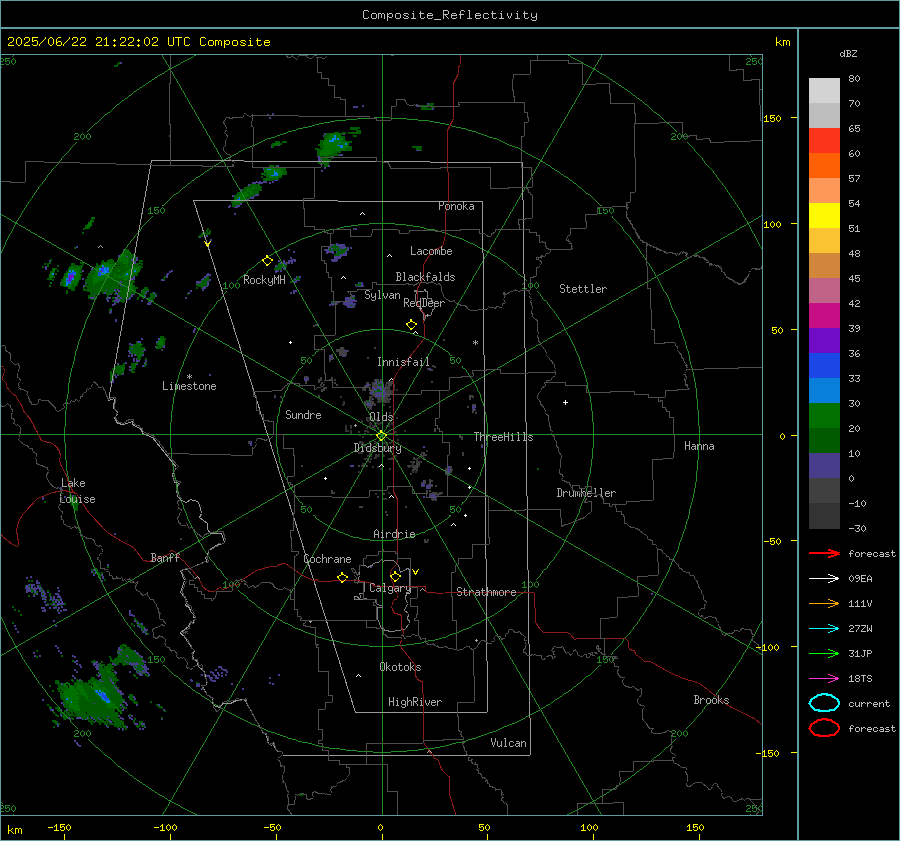
Task: Click the Vulcan town label
Action: [509, 743]
